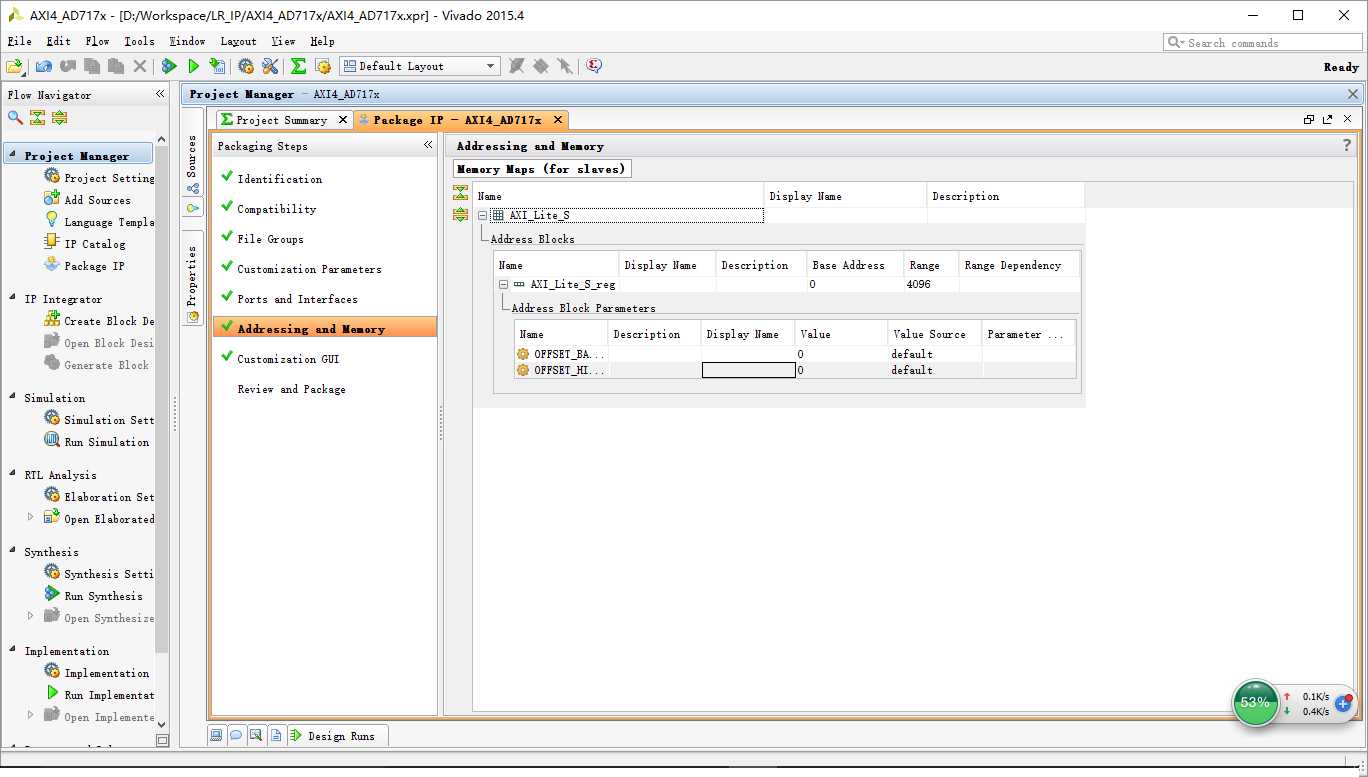The width and height of the screenshot is (1368, 777).
Task: Click the Tcl Console icon in the bottom bar
Action: pyautogui.click(x=216, y=735)
